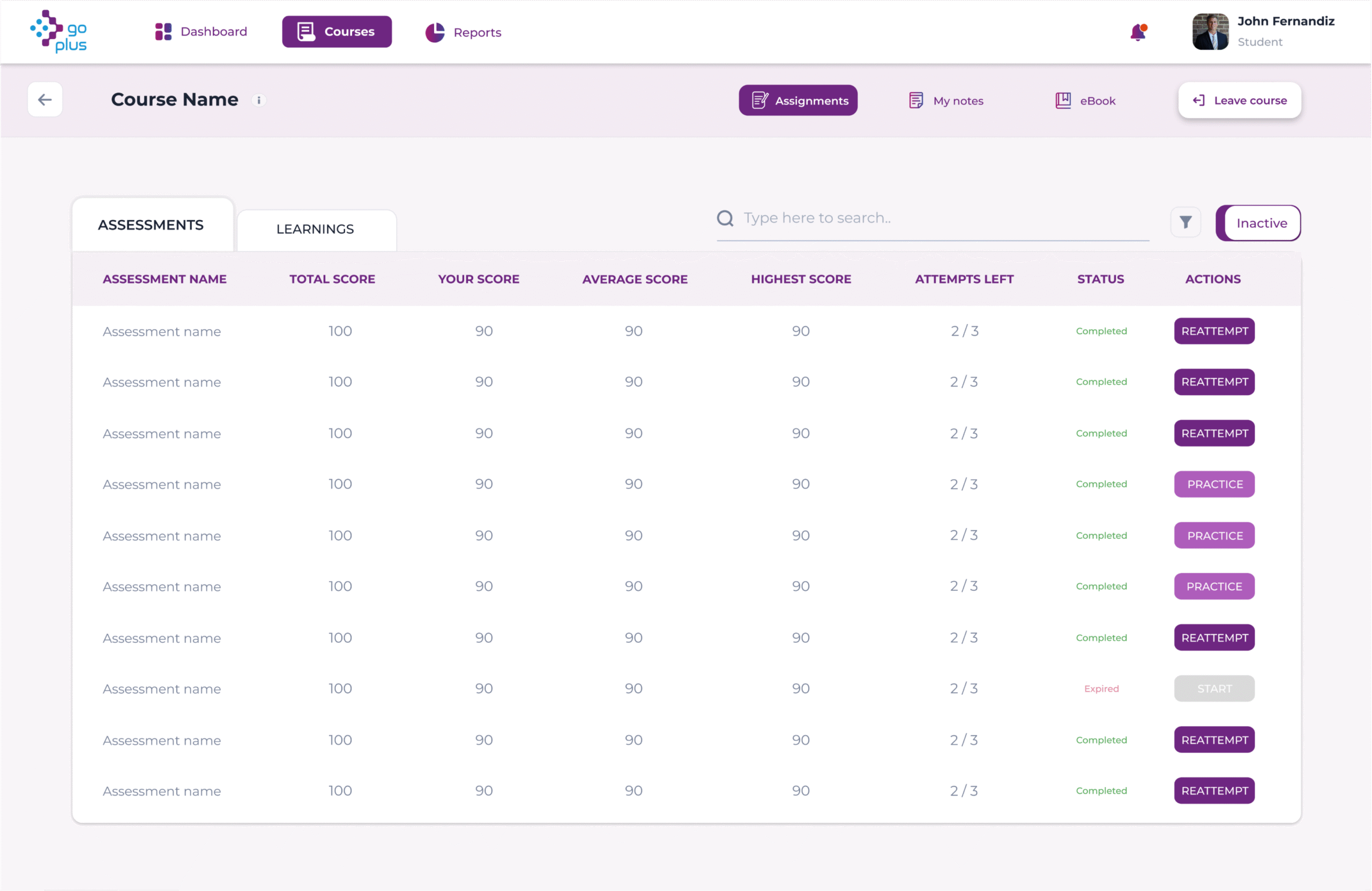
Task: Open the notification bell
Action: pyautogui.click(x=1138, y=32)
